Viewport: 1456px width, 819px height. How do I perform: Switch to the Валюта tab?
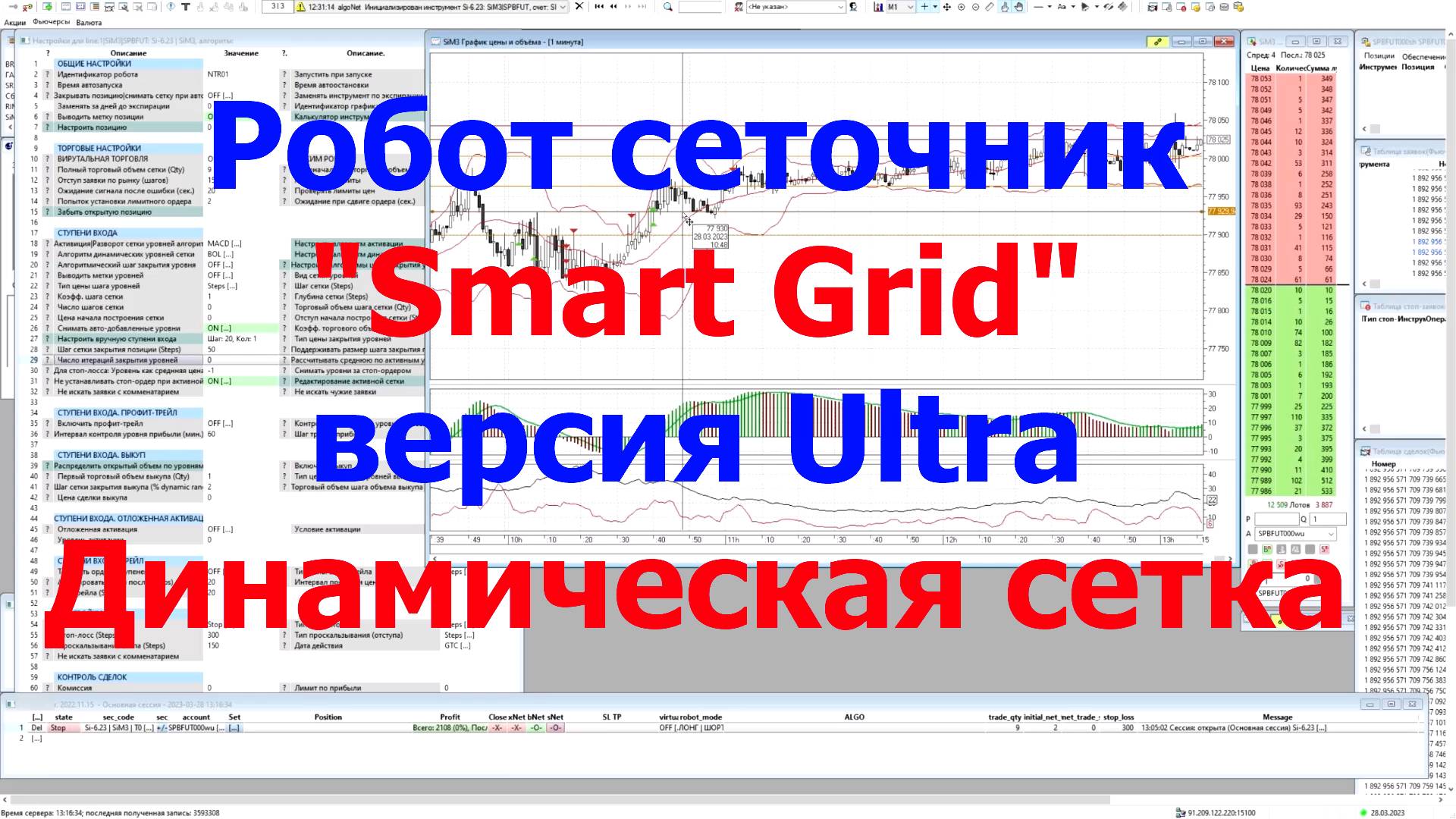pyautogui.click(x=89, y=22)
